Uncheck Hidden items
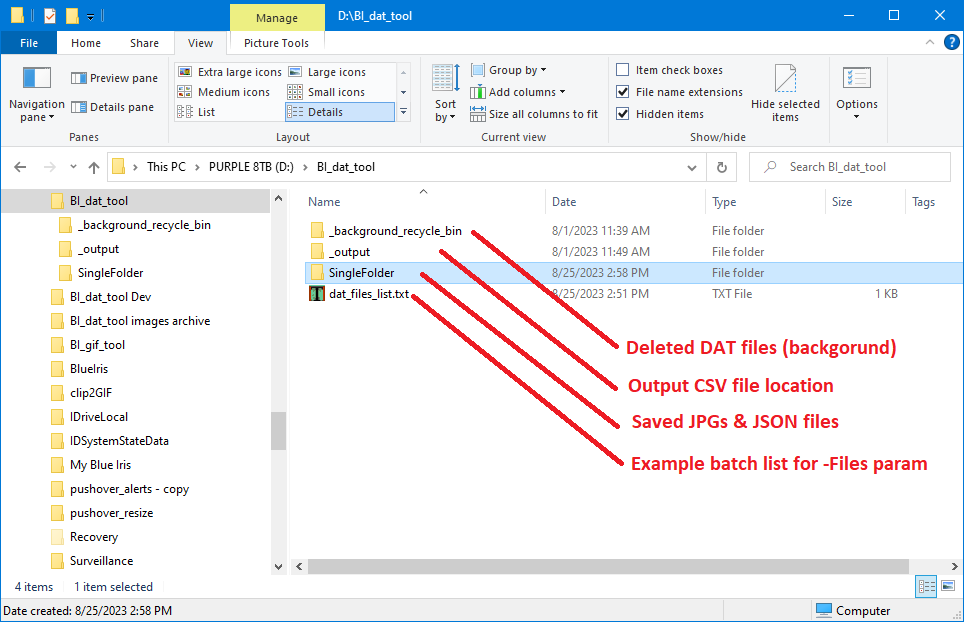This screenshot has width=964, height=622. click(x=660, y=114)
